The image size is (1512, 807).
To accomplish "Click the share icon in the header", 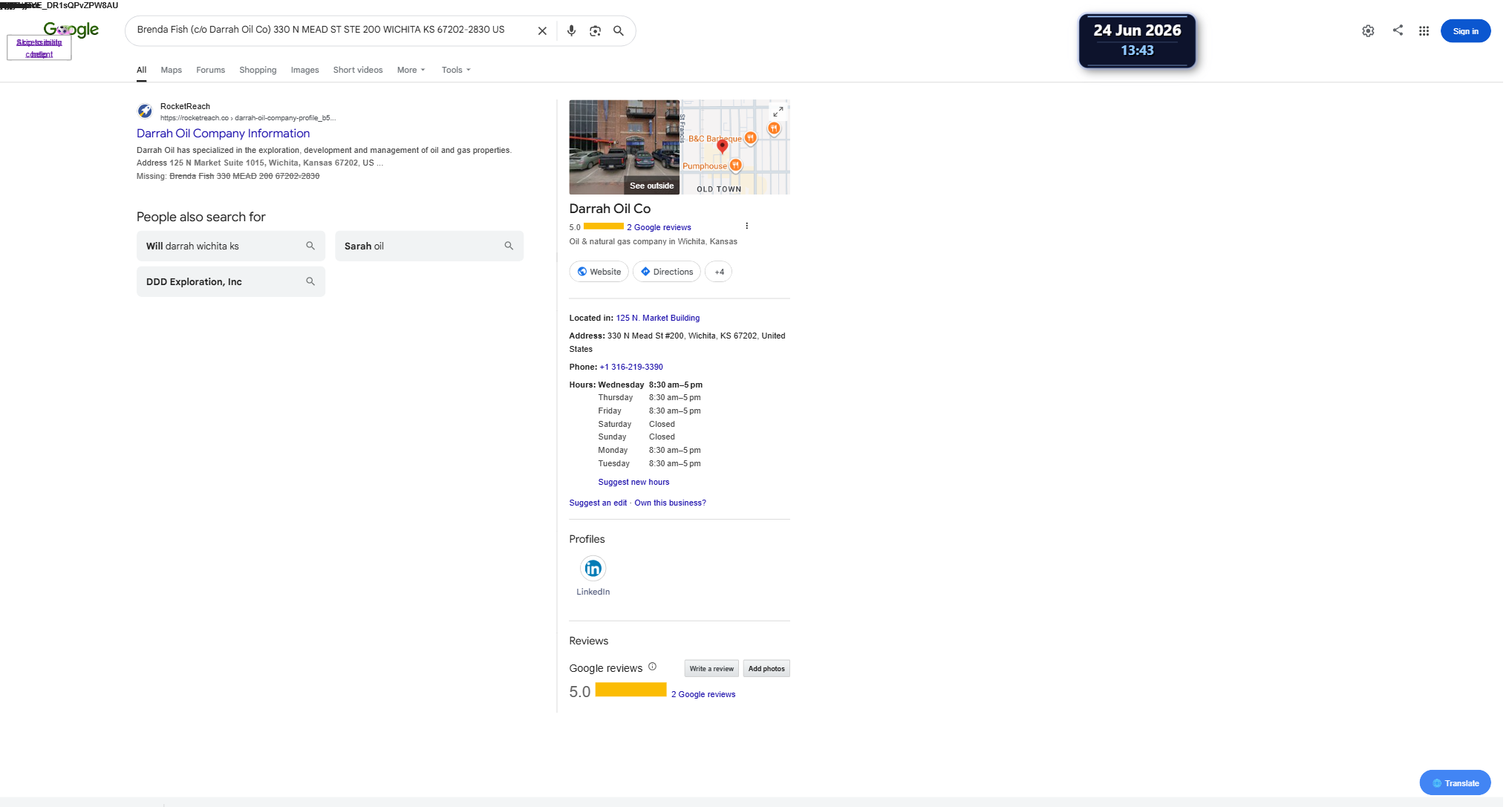I will click(x=1398, y=30).
